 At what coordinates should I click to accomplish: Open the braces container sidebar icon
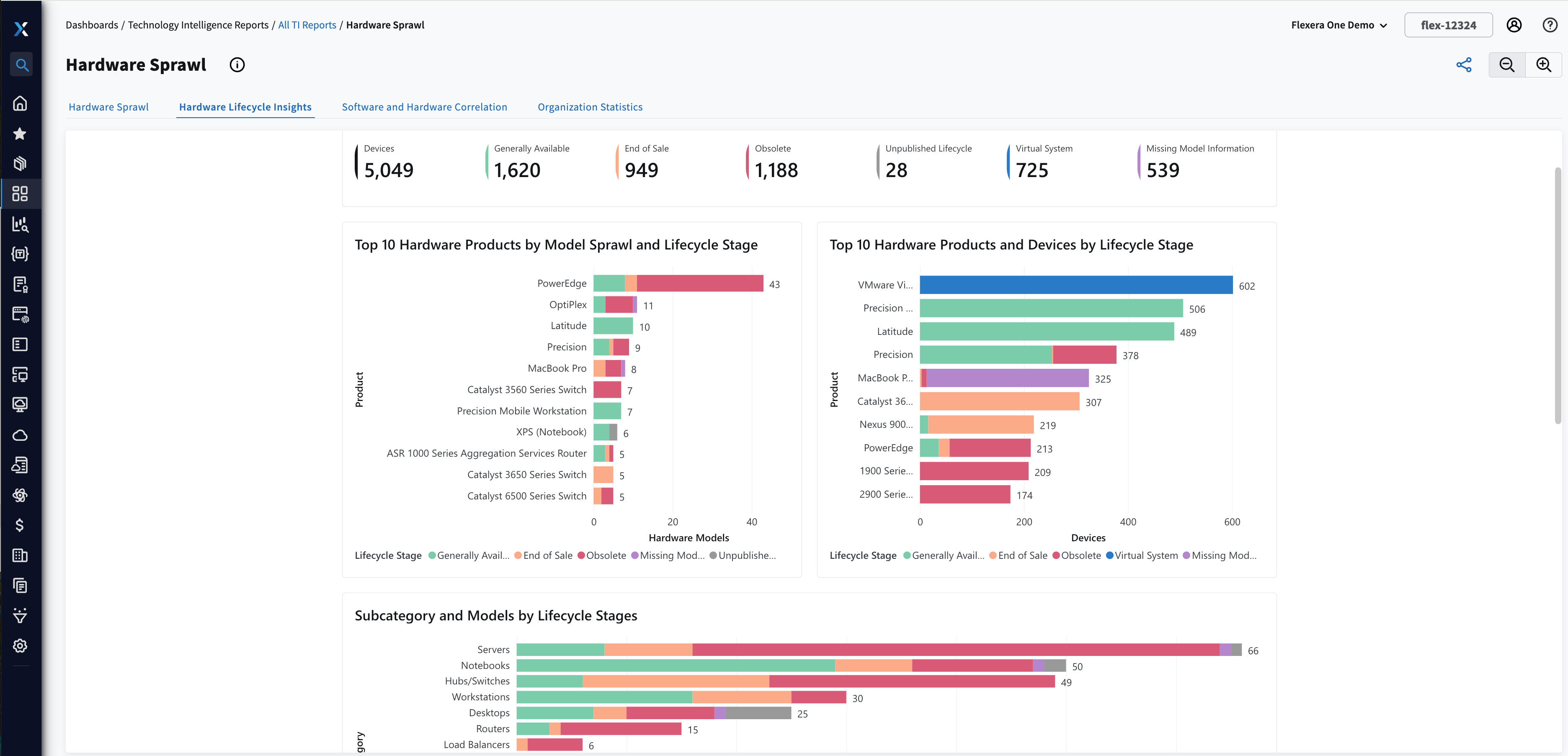click(x=20, y=254)
